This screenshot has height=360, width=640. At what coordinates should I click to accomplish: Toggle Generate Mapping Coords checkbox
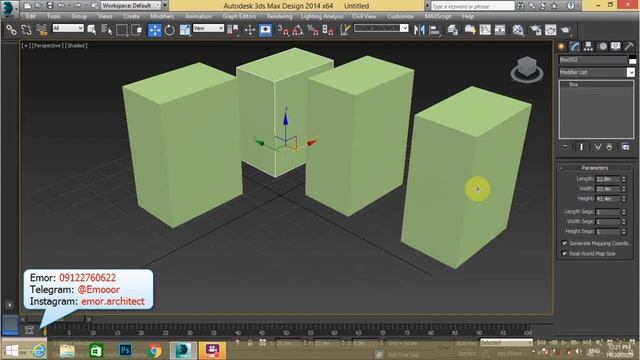coord(564,243)
